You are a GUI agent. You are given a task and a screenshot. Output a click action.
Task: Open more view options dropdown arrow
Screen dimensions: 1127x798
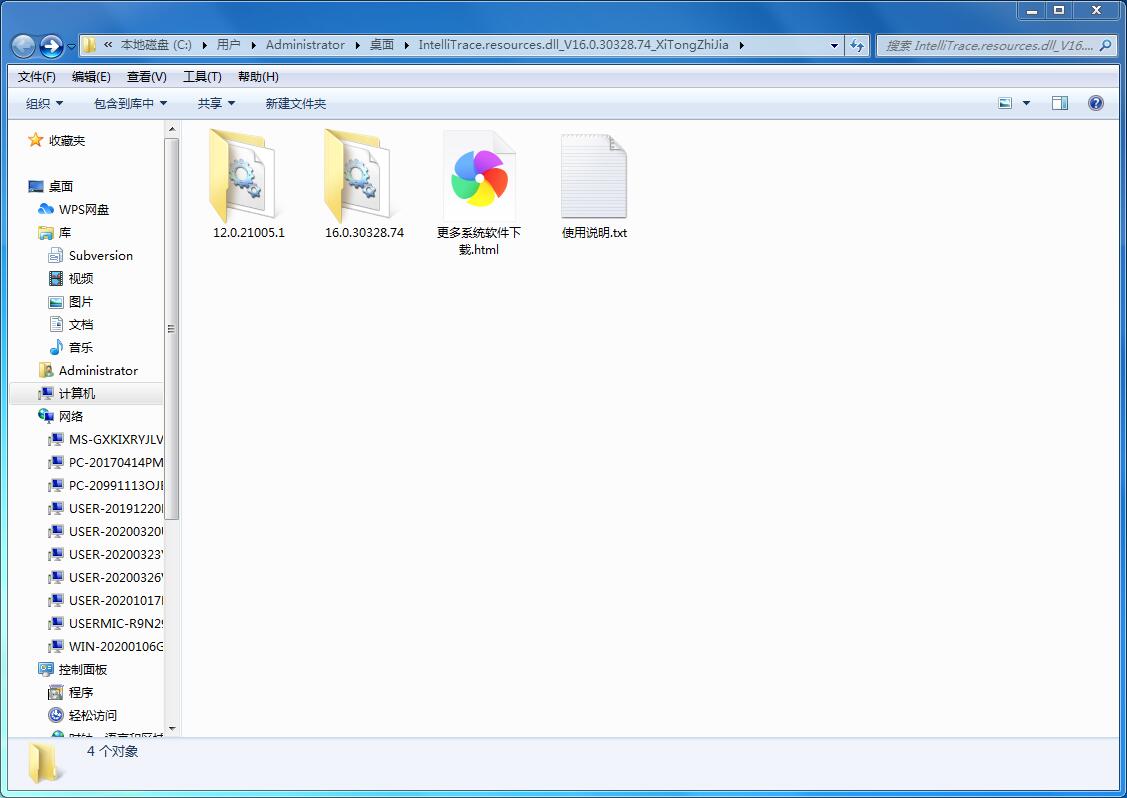pos(1026,104)
